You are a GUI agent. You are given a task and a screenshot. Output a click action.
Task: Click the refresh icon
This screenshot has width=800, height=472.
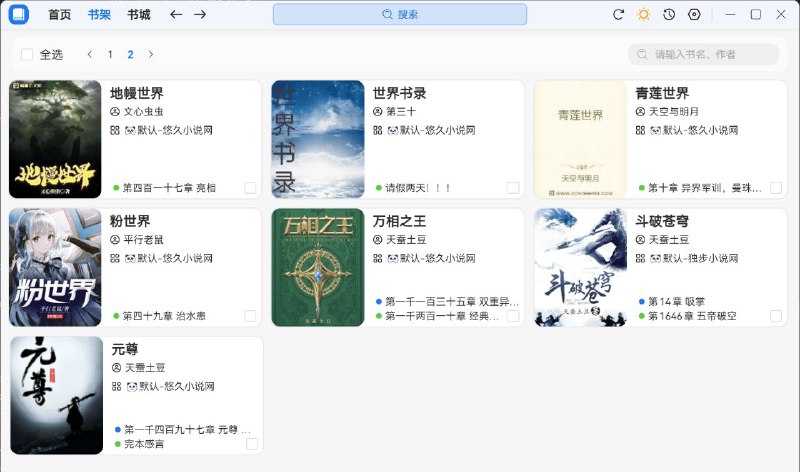pyautogui.click(x=618, y=14)
